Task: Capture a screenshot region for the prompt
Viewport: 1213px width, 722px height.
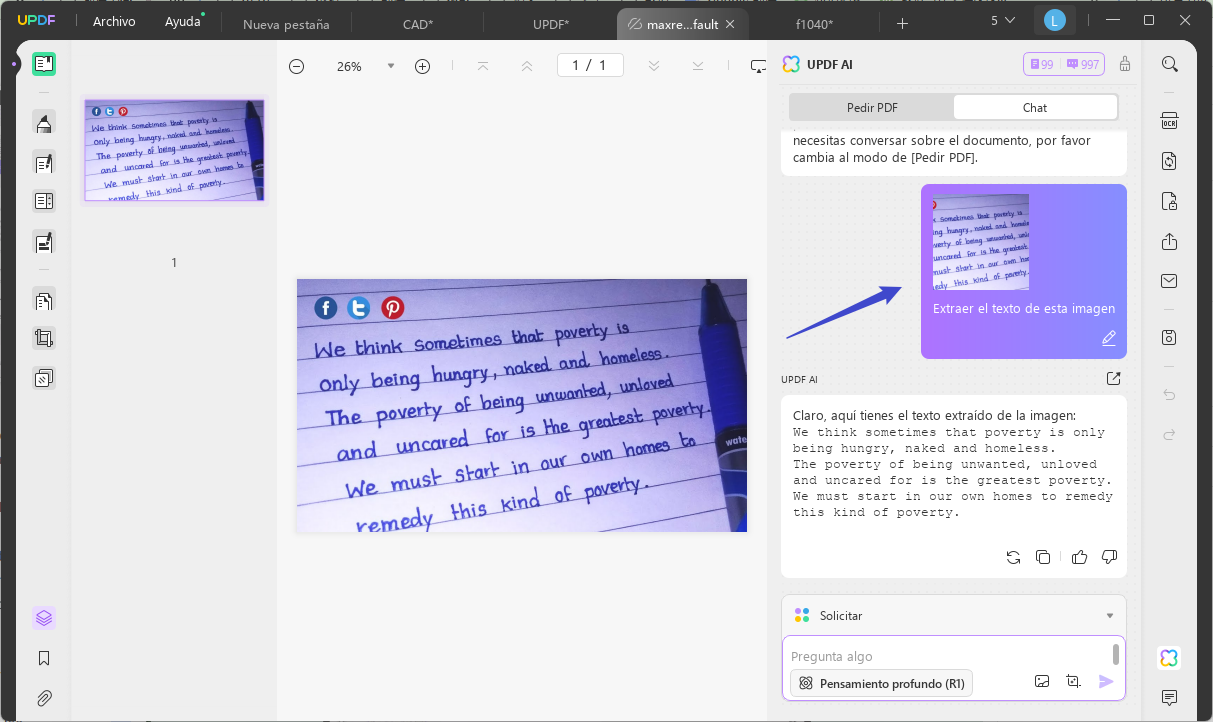Action: [1074, 681]
